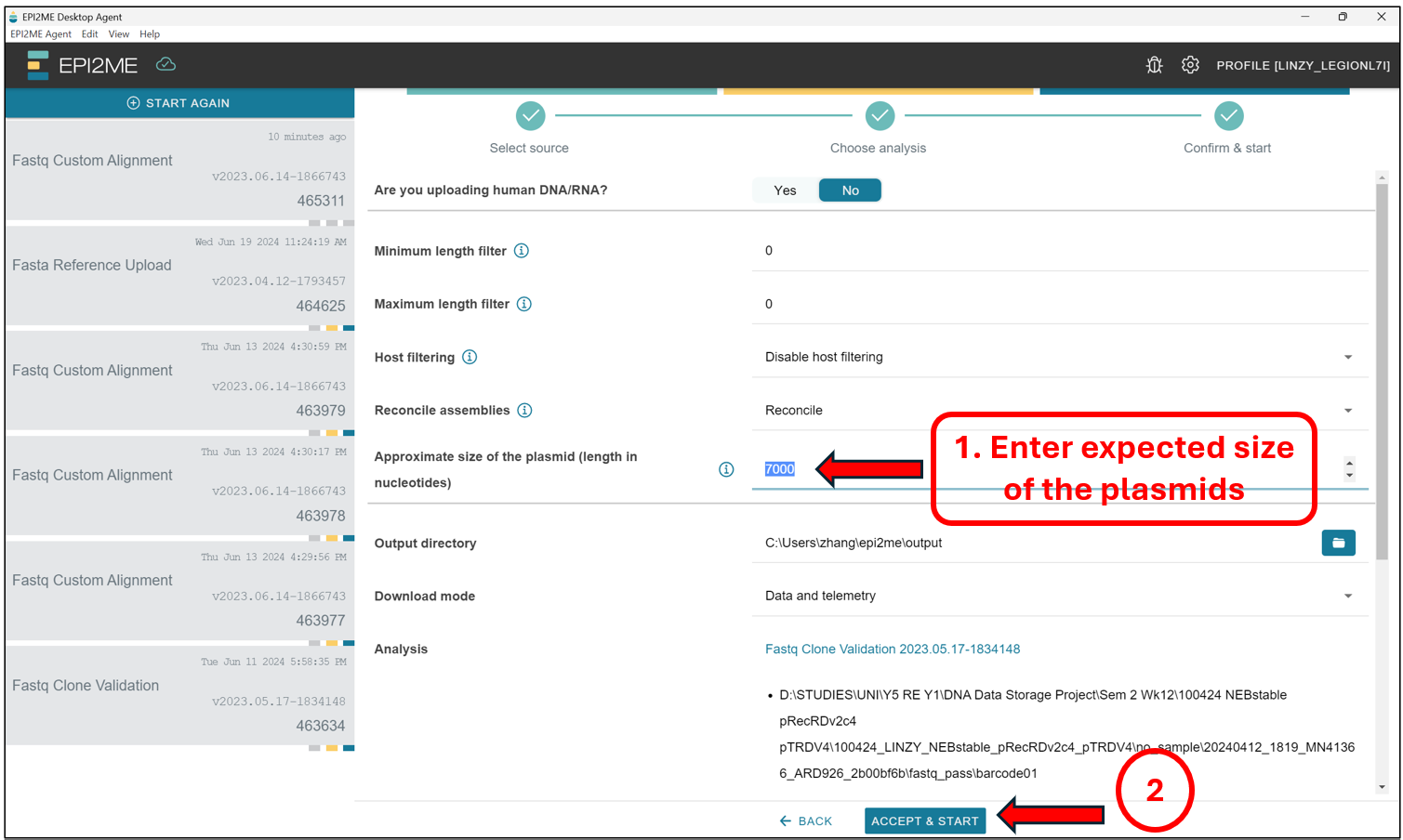This screenshot has width=1403, height=840.
Task: Click scrollbar down arrow of the form
Action: click(x=1383, y=787)
